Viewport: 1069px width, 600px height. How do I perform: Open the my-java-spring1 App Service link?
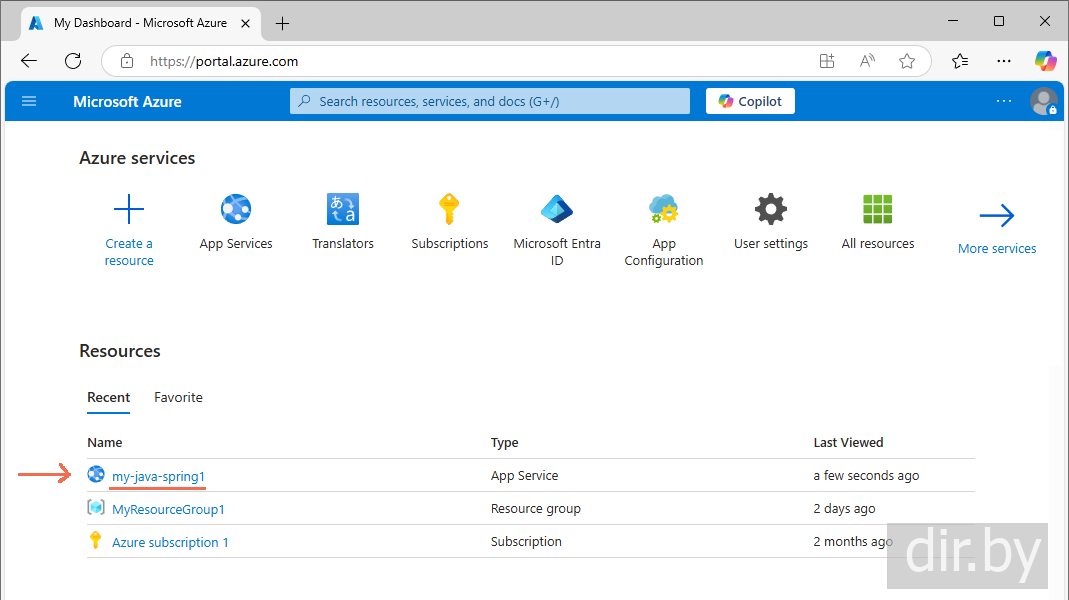click(x=158, y=476)
